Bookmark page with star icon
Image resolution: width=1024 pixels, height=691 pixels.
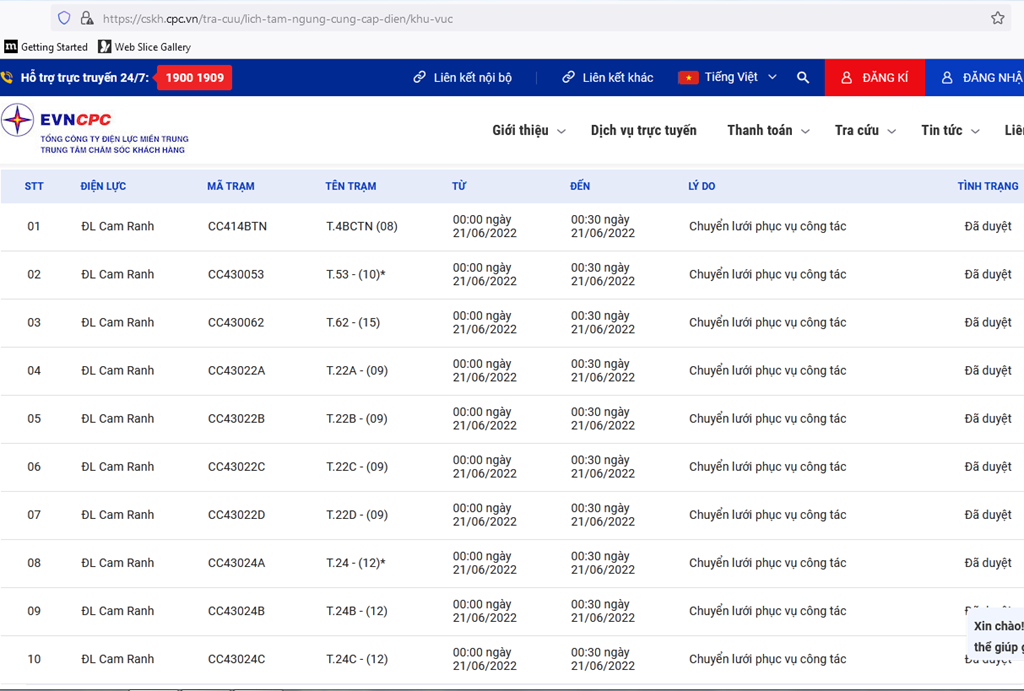pyautogui.click(x=997, y=18)
